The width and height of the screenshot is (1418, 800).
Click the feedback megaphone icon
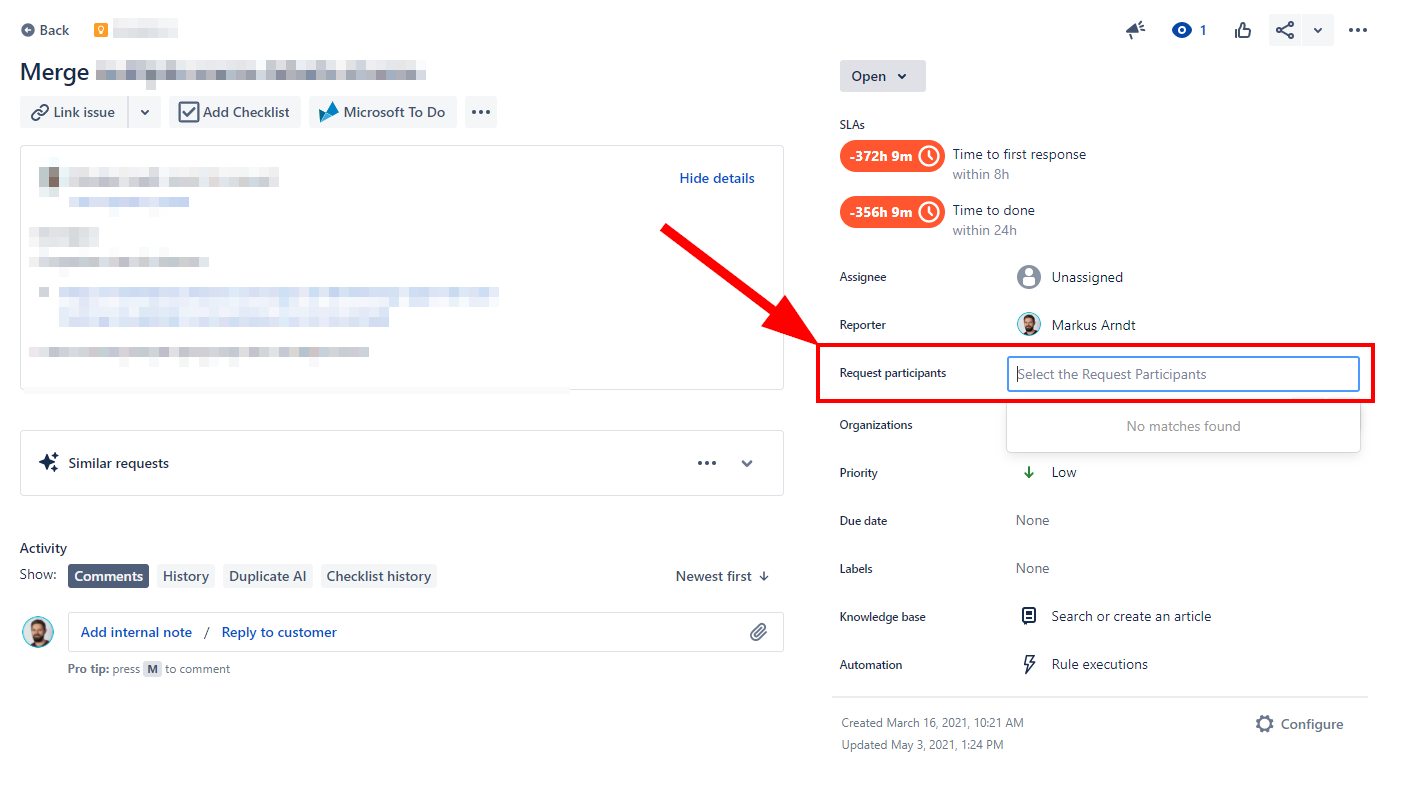point(1135,30)
